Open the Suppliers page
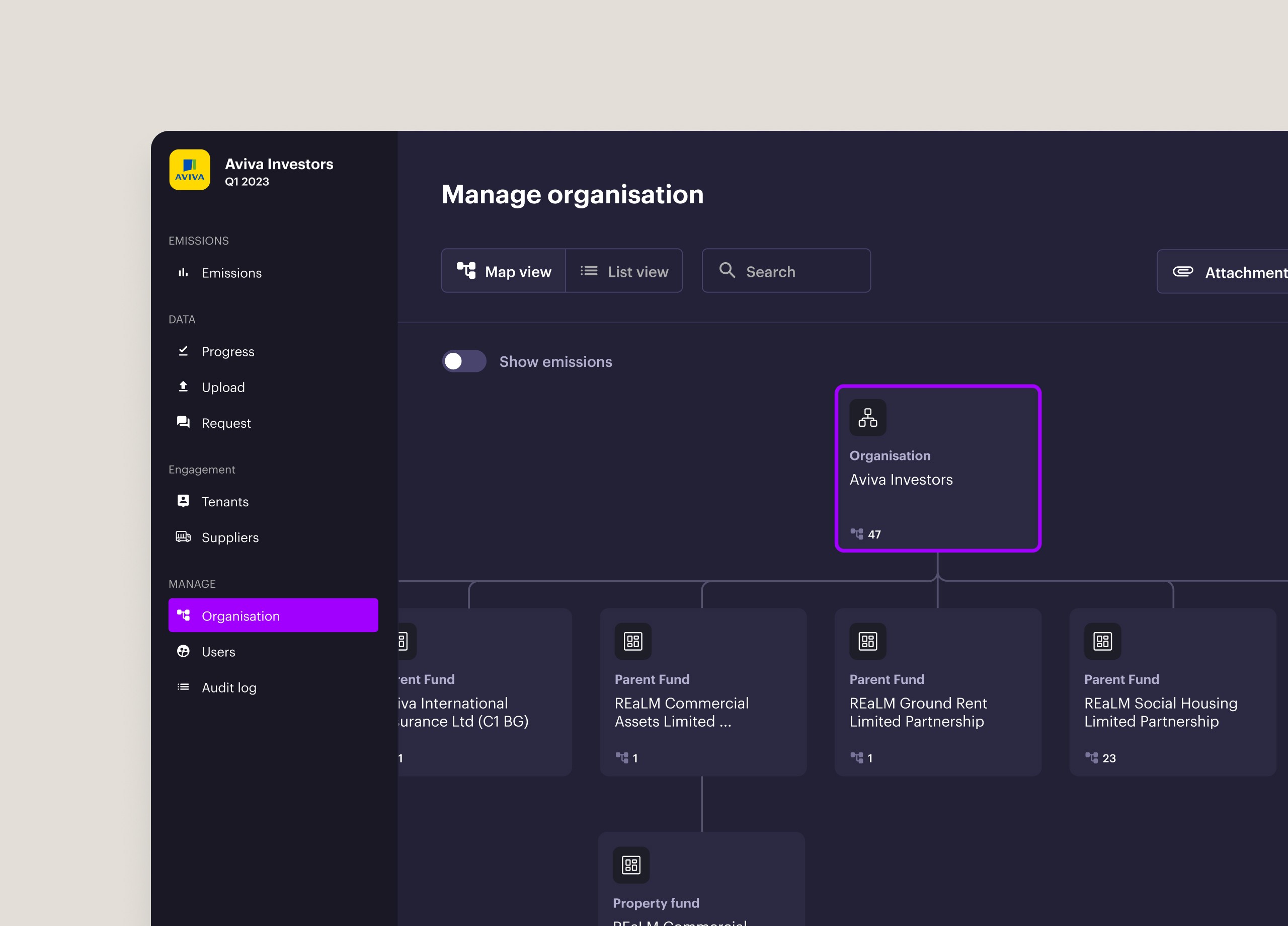 point(229,537)
